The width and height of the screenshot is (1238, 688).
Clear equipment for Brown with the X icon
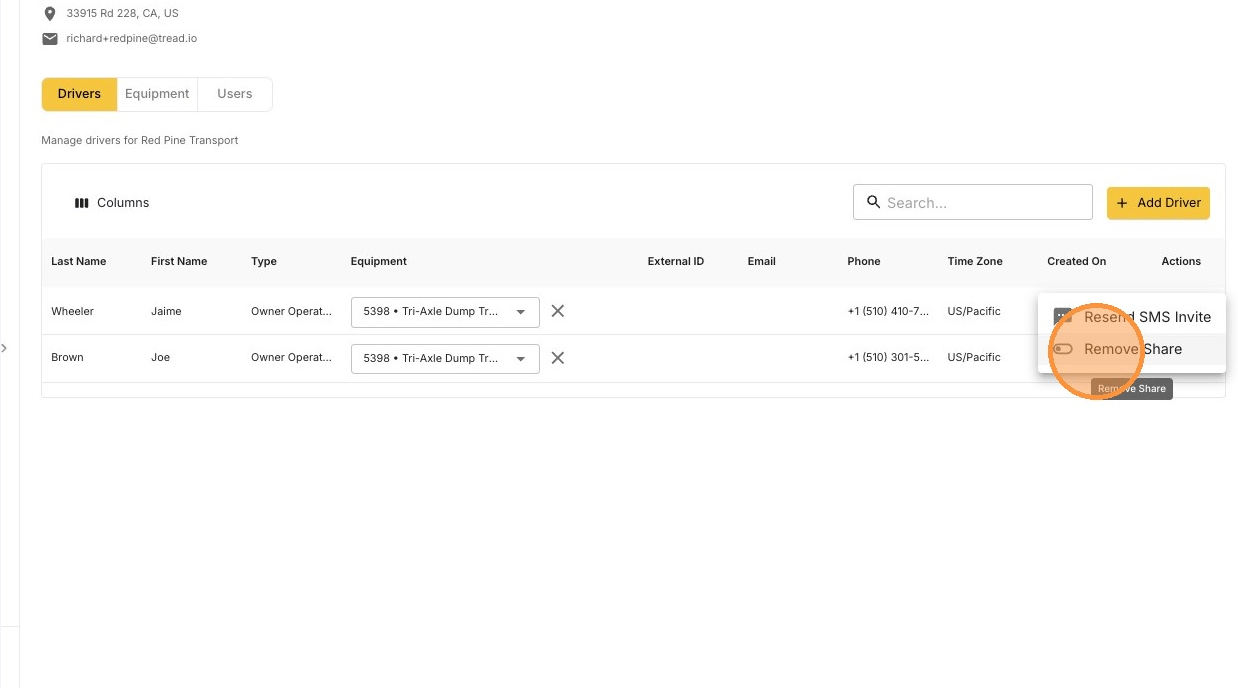558,358
